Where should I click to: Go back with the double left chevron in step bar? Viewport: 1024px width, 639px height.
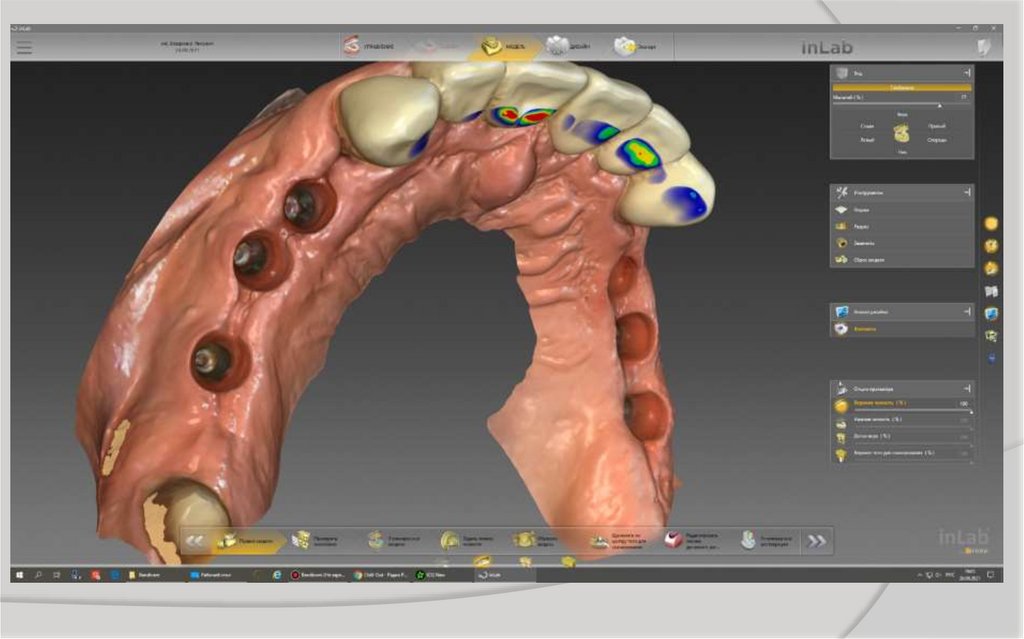pyautogui.click(x=194, y=541)
